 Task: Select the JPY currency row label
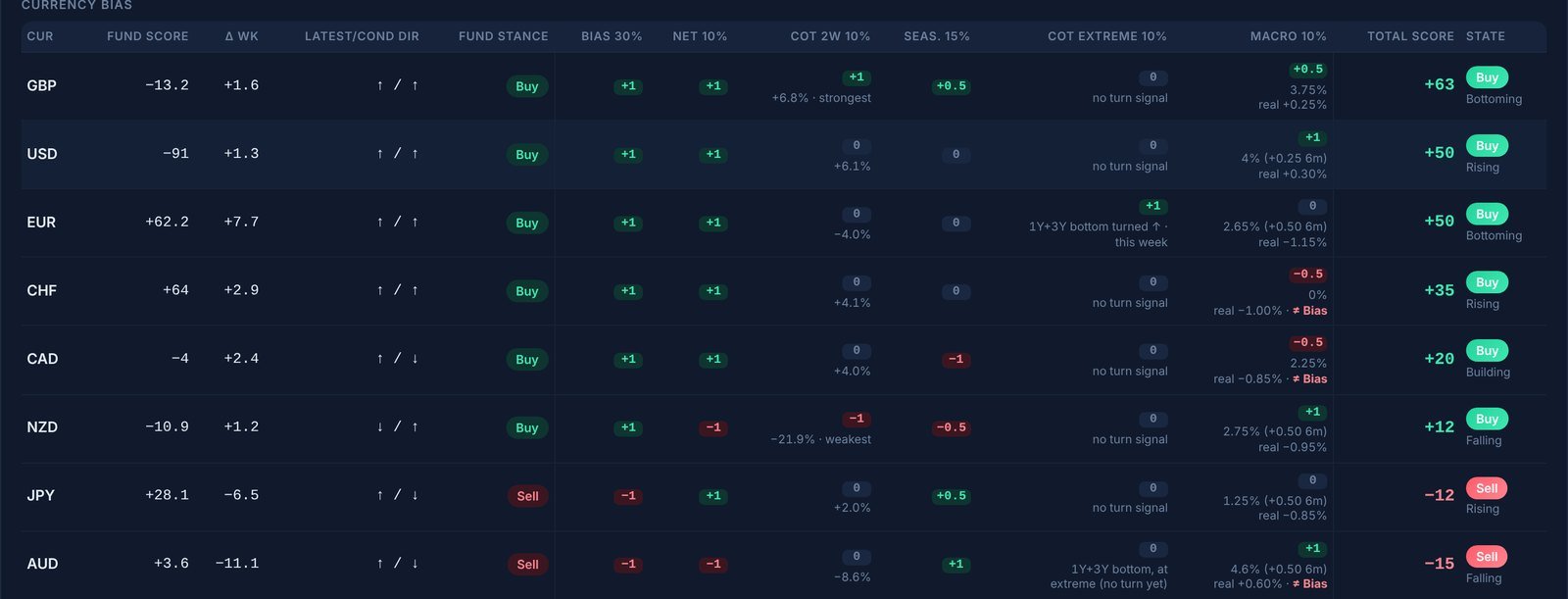click(x=40, y=496)
